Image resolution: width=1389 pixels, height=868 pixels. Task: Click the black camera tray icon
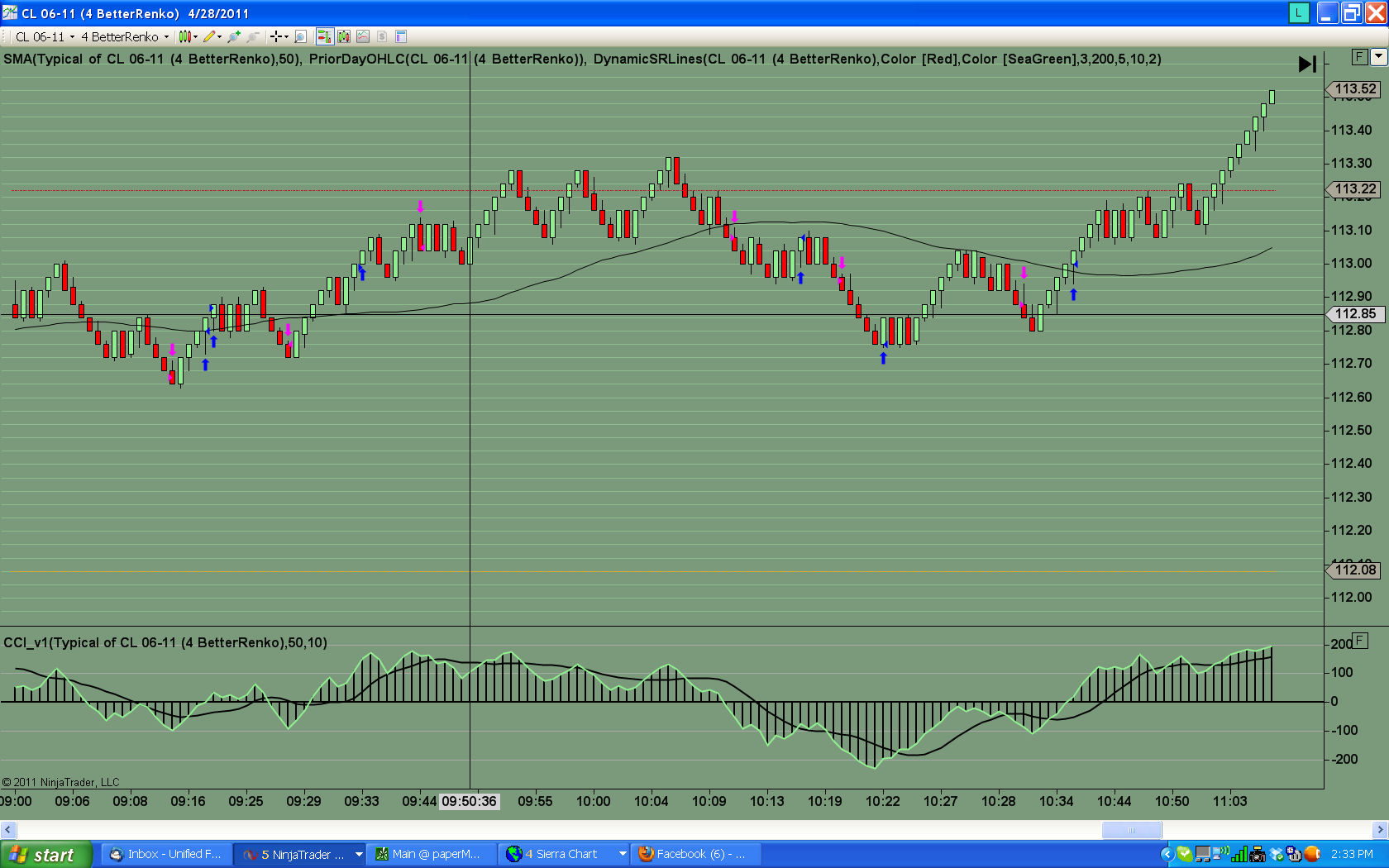pos(1258,855)
